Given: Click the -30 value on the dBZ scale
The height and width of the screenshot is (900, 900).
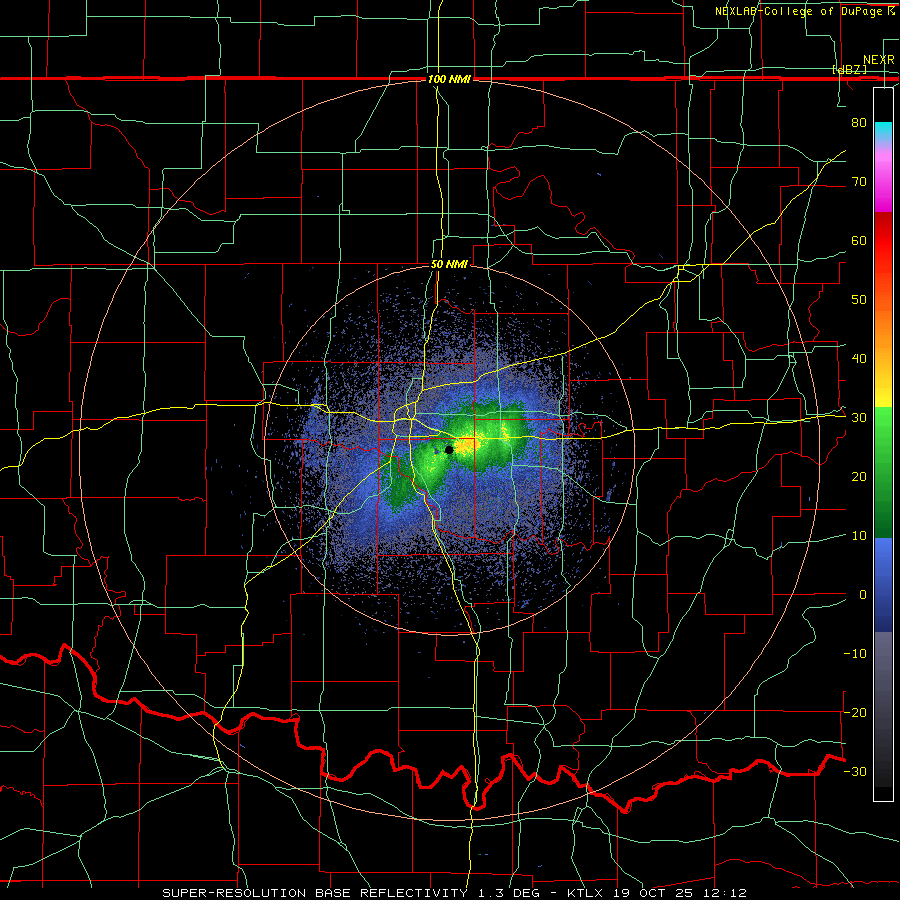Looking at the screenshot, I should pos(855,772).
